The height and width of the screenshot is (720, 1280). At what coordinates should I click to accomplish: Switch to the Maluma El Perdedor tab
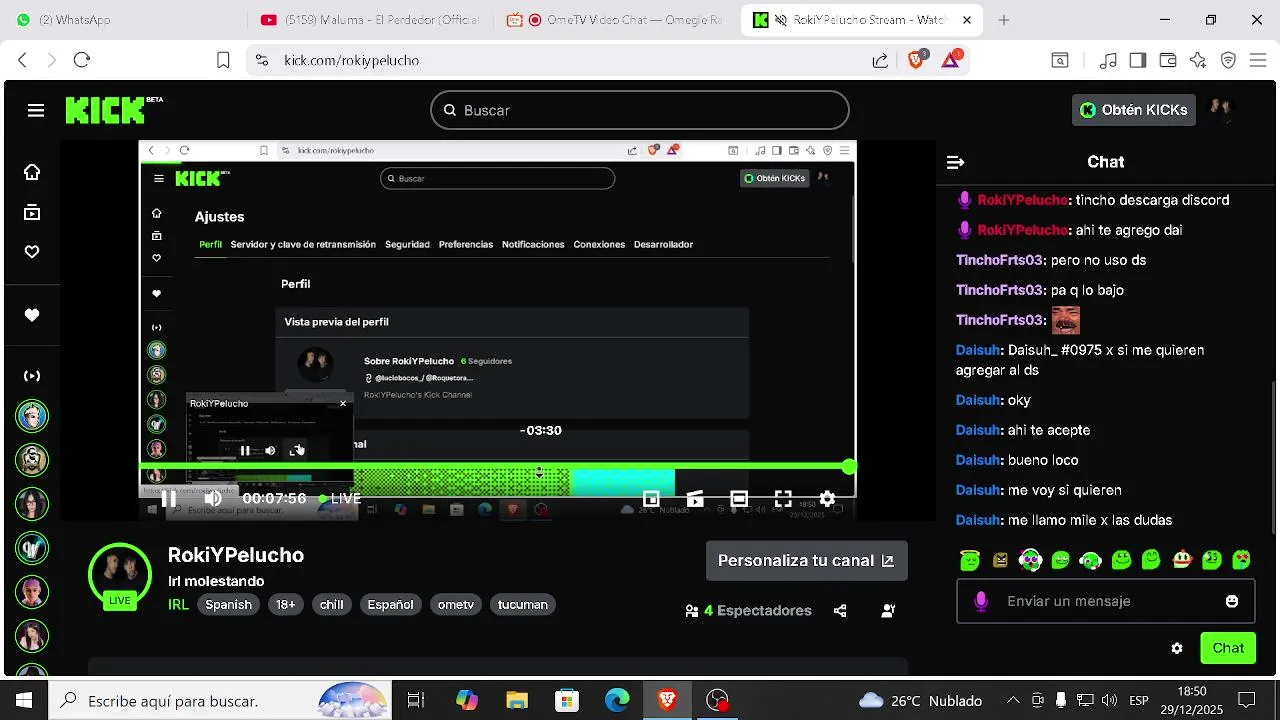(370, 20)
